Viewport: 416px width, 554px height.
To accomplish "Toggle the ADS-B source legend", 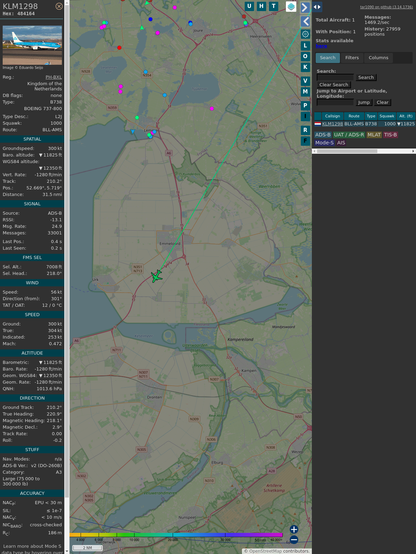I will [x=323, y=135].
